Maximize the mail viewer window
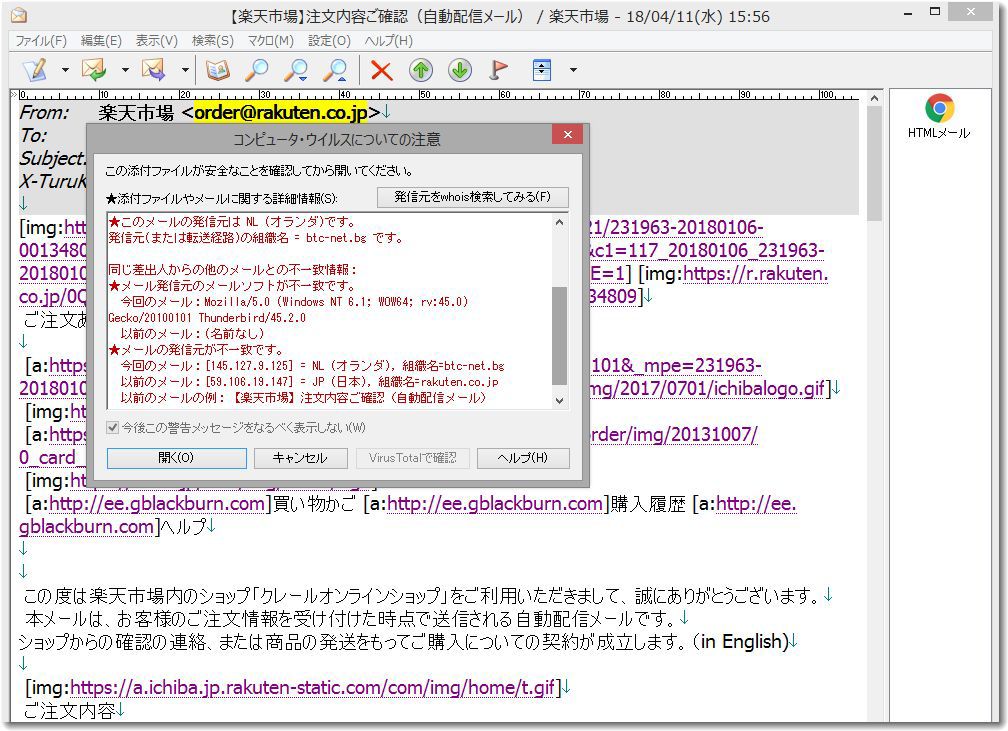This screenshot has height=731, width=1008. coord(935,12)
